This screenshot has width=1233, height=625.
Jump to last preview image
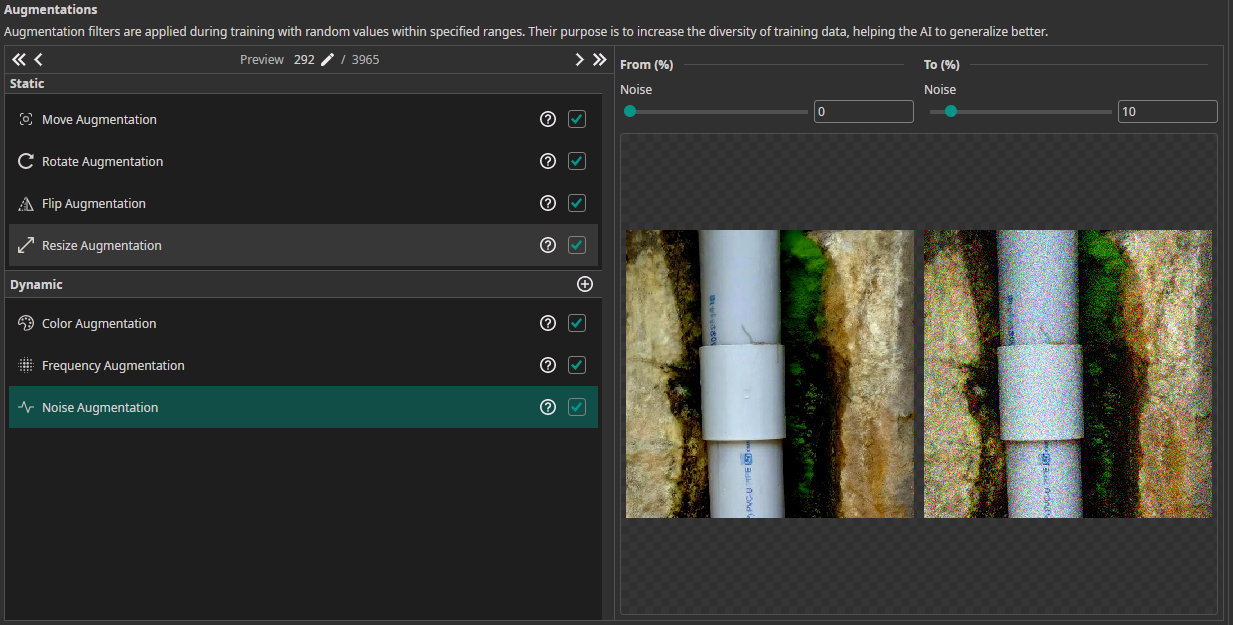[x=599, y=60]
